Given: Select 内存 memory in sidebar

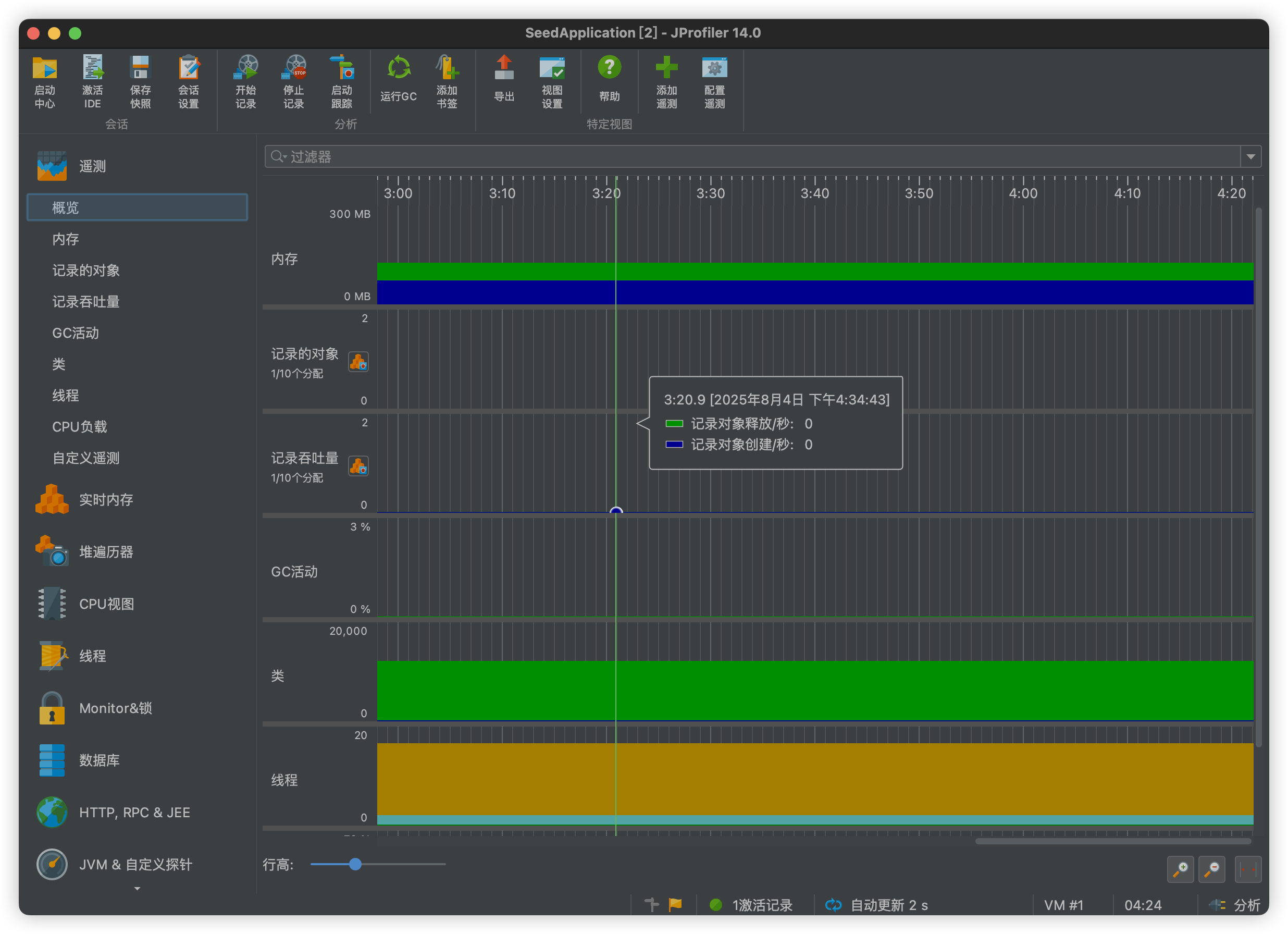Looking at the screenshot, I should tap(65, 239).
